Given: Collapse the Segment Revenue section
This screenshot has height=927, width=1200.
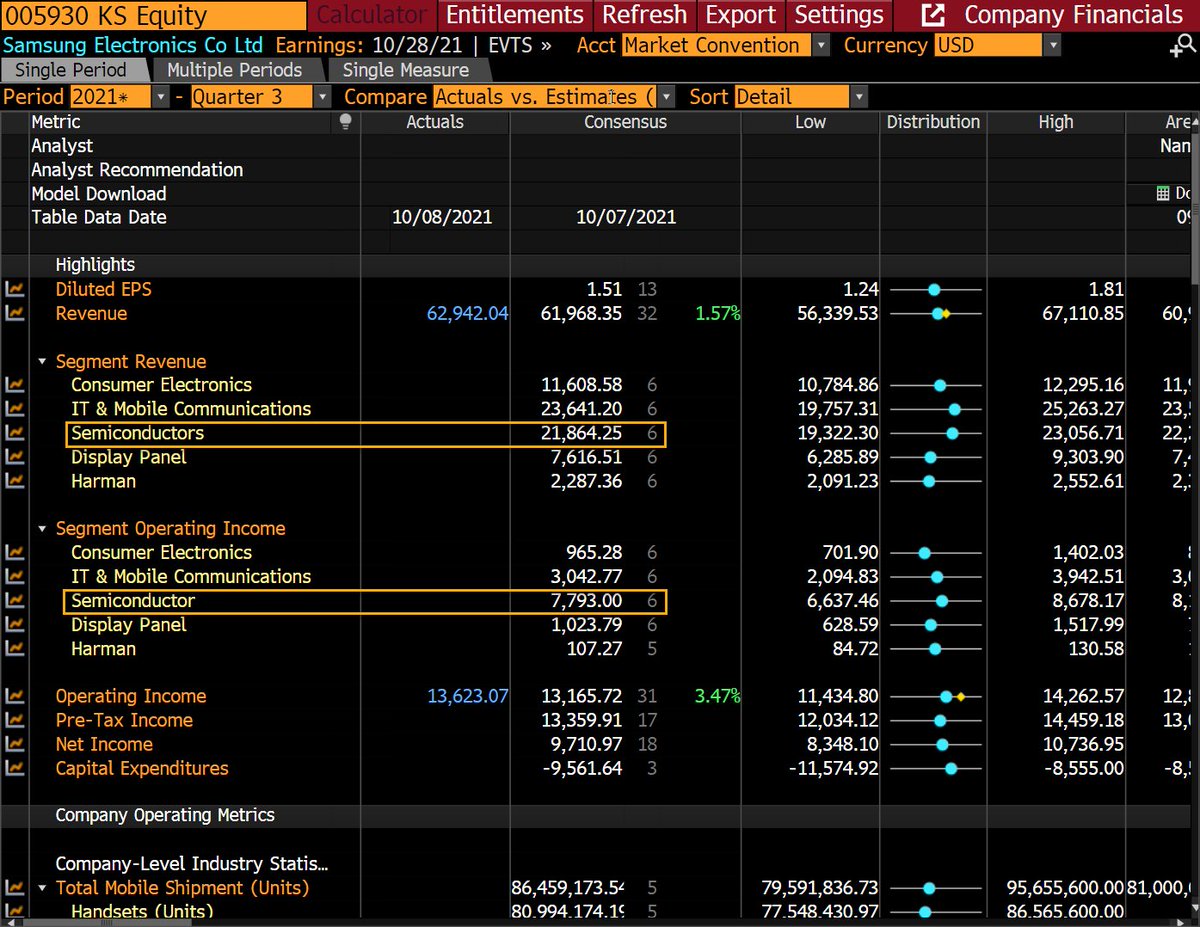Looking at the screenshot, I should [x=43, y=362].
